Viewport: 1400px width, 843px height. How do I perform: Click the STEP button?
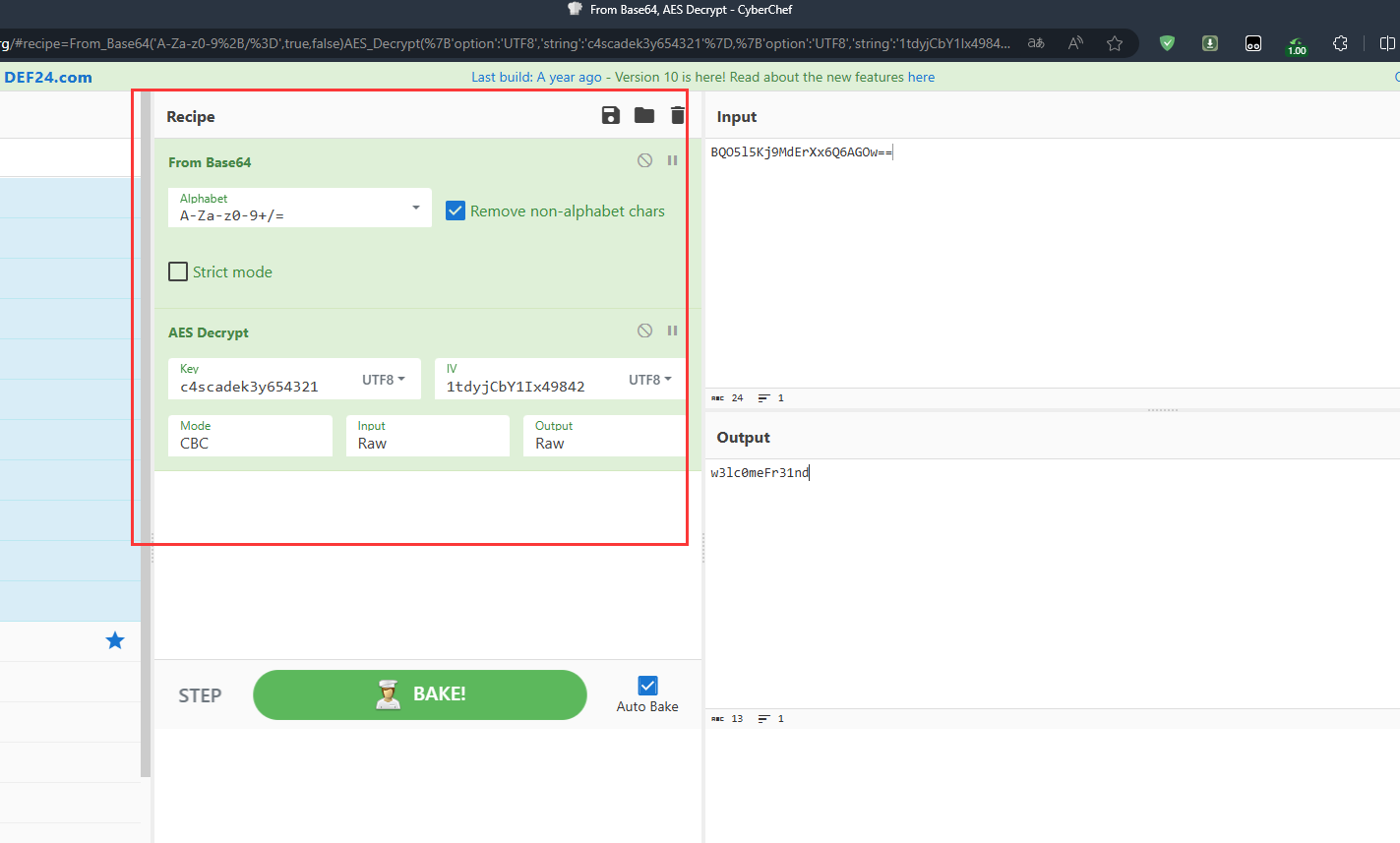[200, 695]
